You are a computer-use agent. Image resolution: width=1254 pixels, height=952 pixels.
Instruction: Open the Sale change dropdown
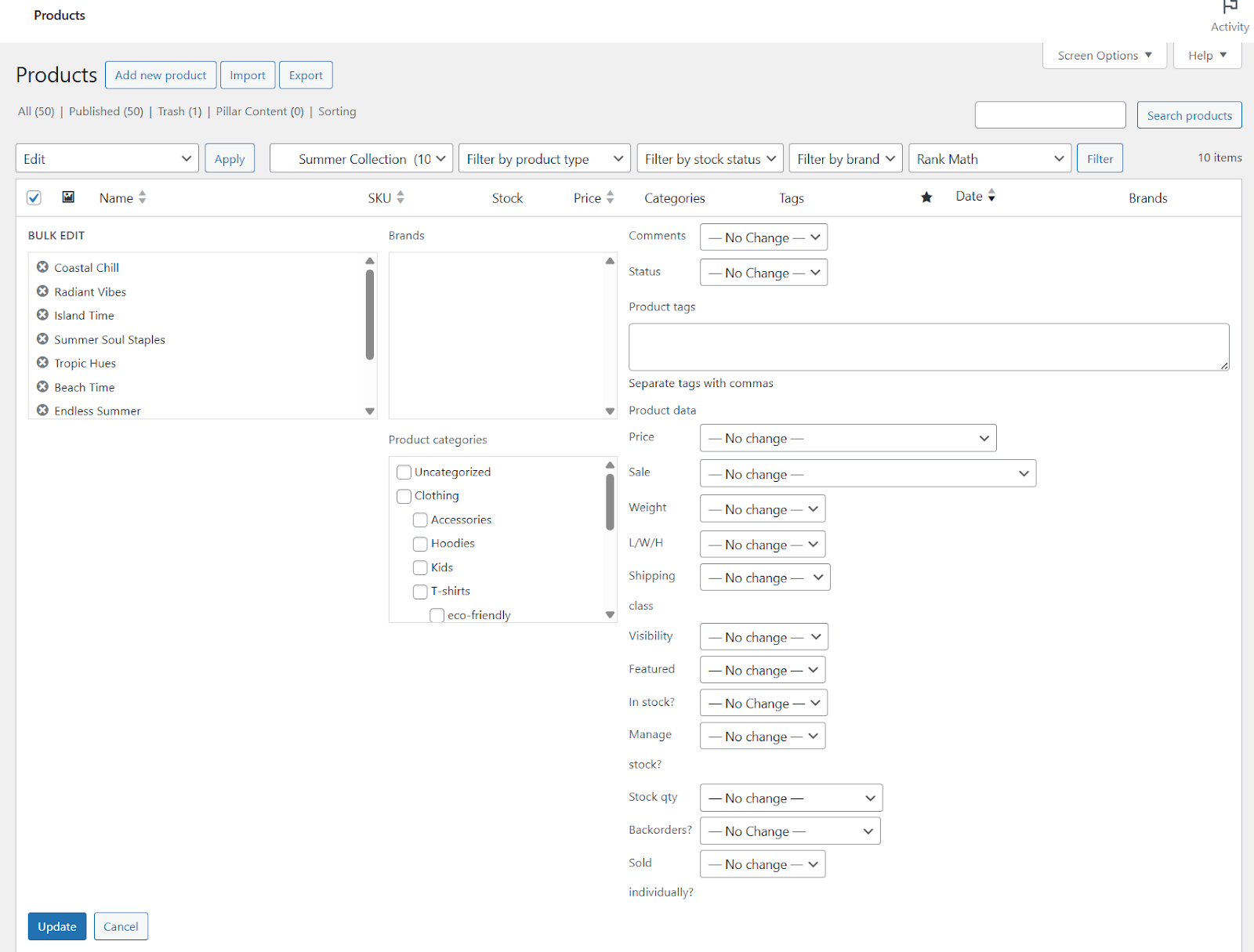point(868,473)
